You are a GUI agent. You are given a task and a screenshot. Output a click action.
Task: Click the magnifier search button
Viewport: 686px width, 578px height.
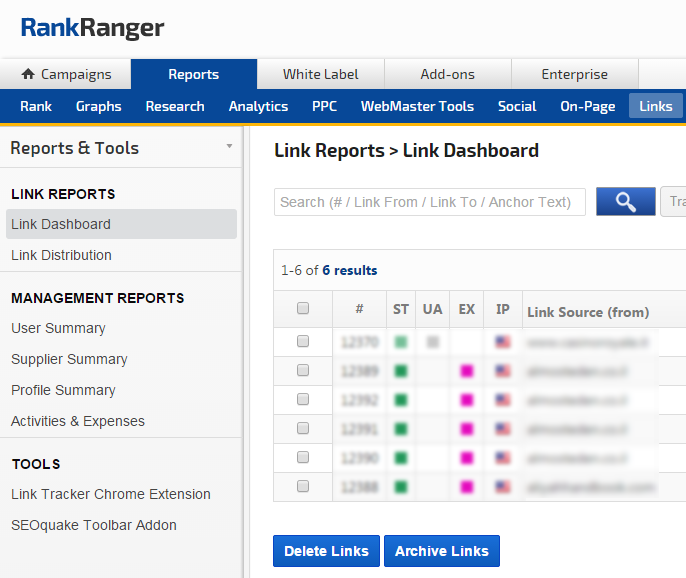pyautogui.click(x=625, y=202)
